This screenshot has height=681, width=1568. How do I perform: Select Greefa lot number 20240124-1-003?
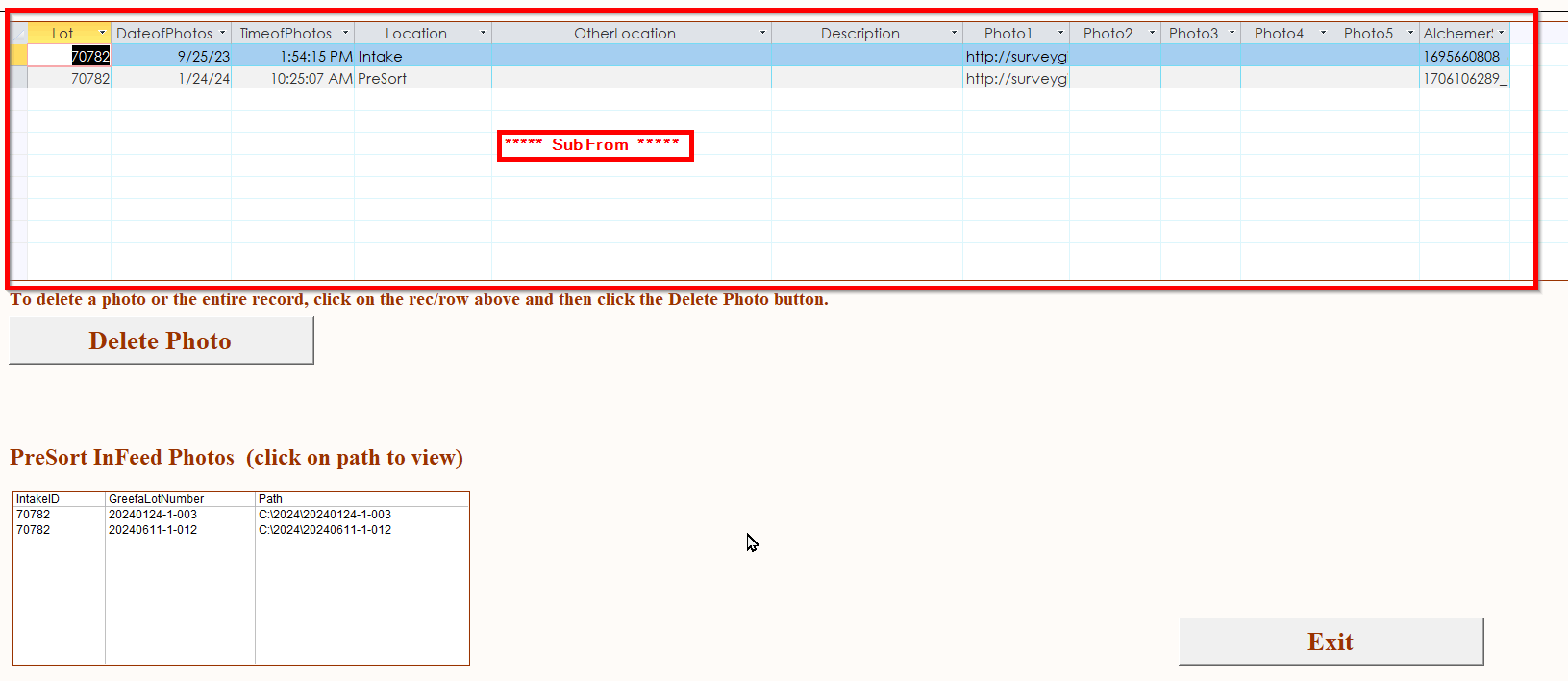click(153, 515)
